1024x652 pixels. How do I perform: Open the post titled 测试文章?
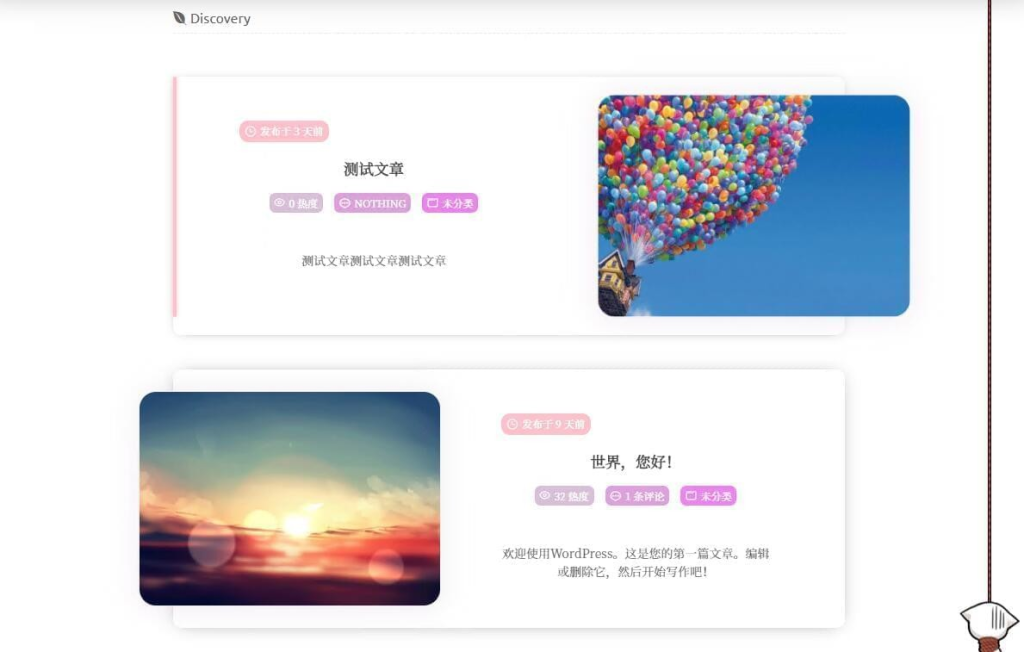[373, 169]
